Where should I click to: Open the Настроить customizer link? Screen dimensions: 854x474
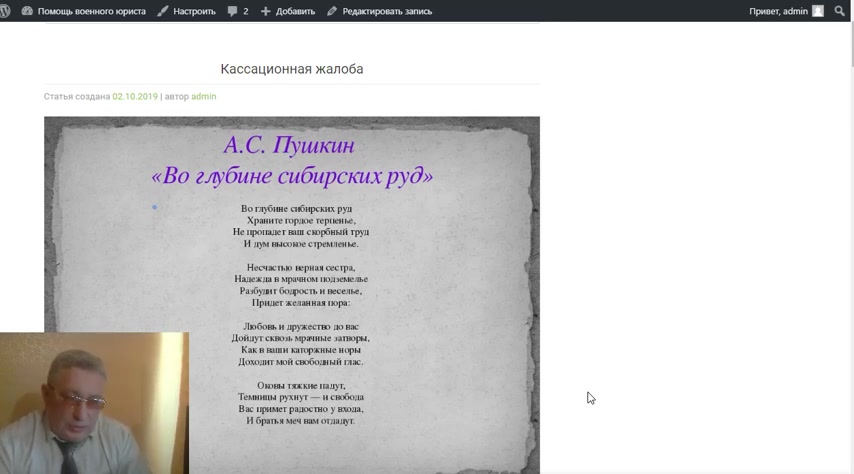click(x=194, y=11)
